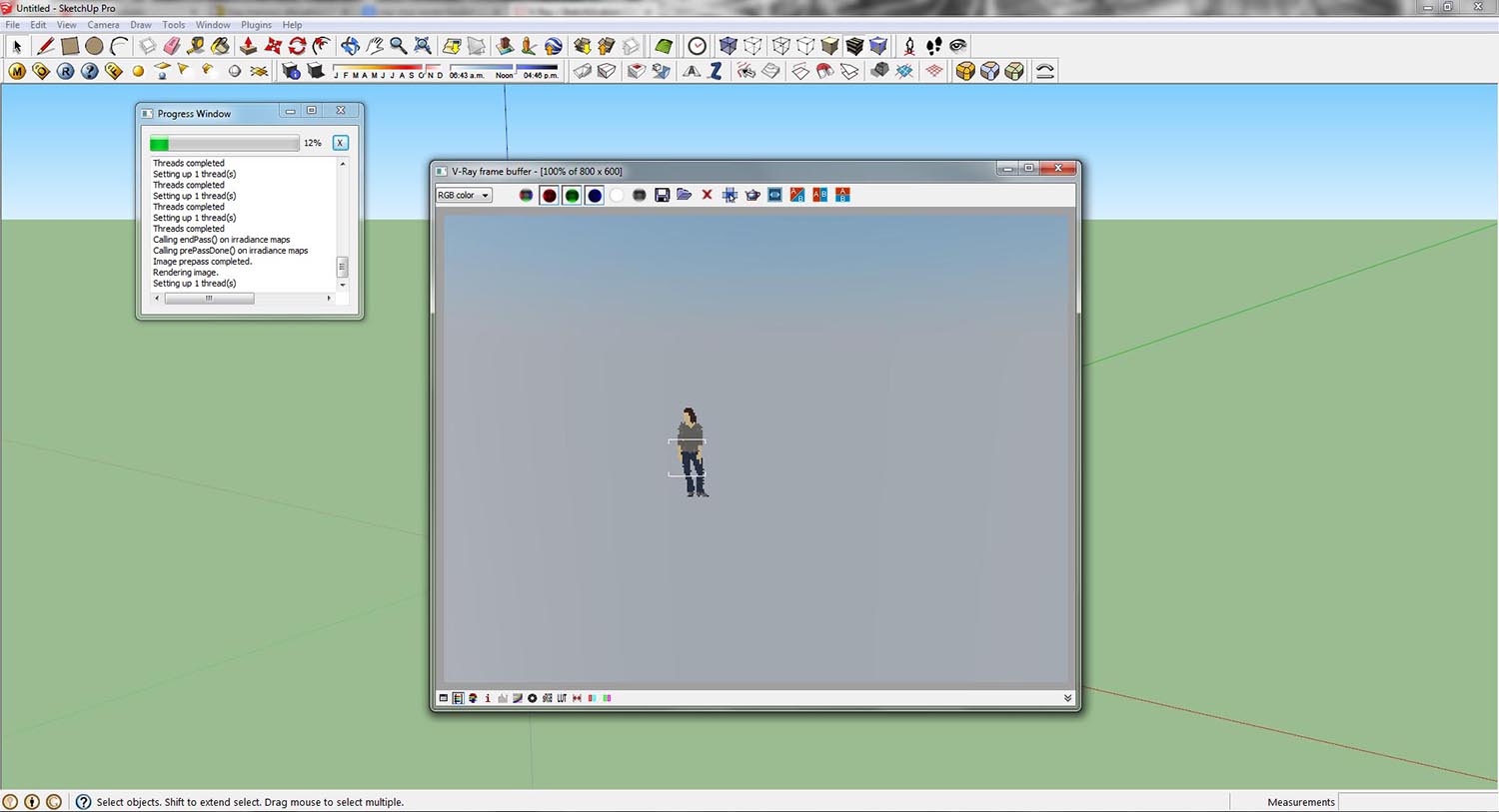Click log line "Image prepass completed."

click(x=203, y=262)
